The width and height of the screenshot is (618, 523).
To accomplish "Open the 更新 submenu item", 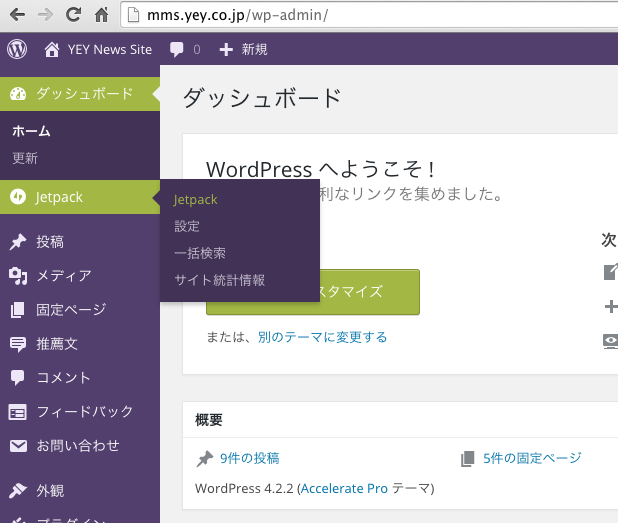I will (x=25, y=158).
